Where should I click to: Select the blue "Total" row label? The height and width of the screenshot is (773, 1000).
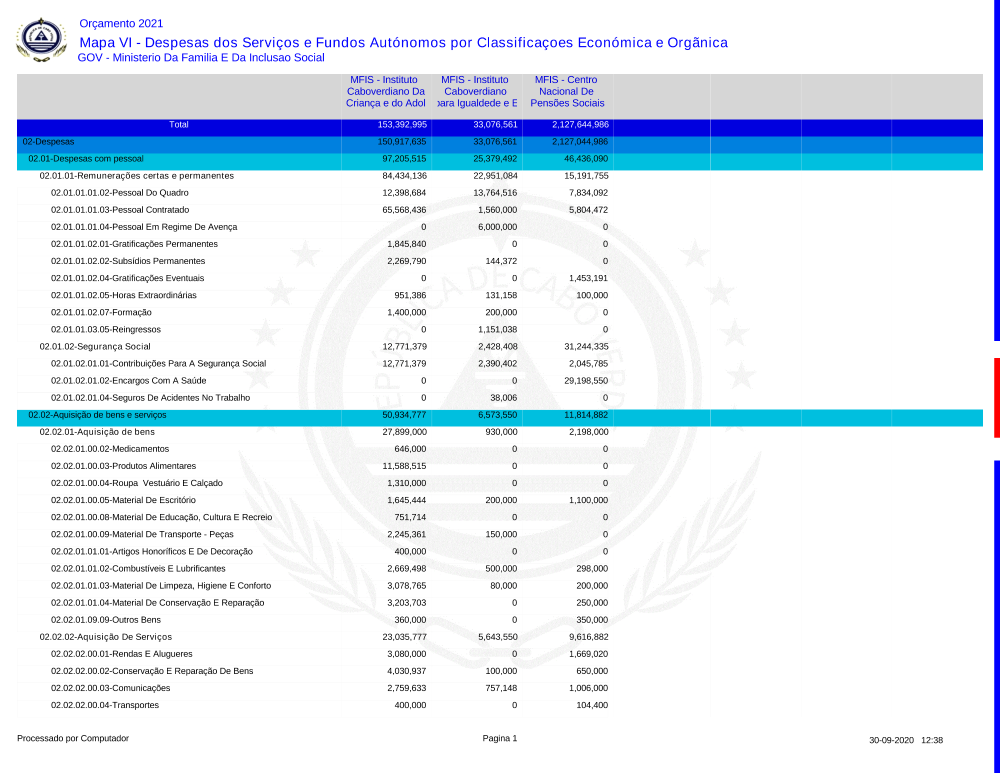178,125
